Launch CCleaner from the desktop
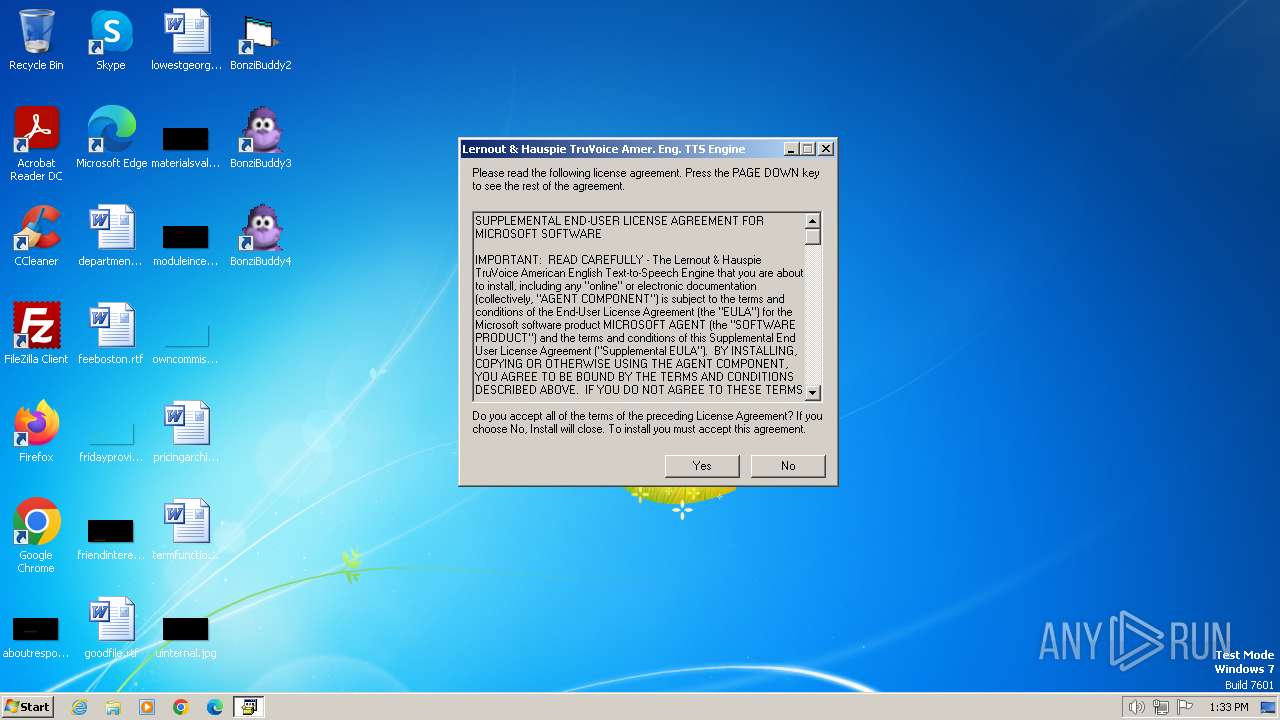Viewport: 1280px width, 720px height. 36,236
